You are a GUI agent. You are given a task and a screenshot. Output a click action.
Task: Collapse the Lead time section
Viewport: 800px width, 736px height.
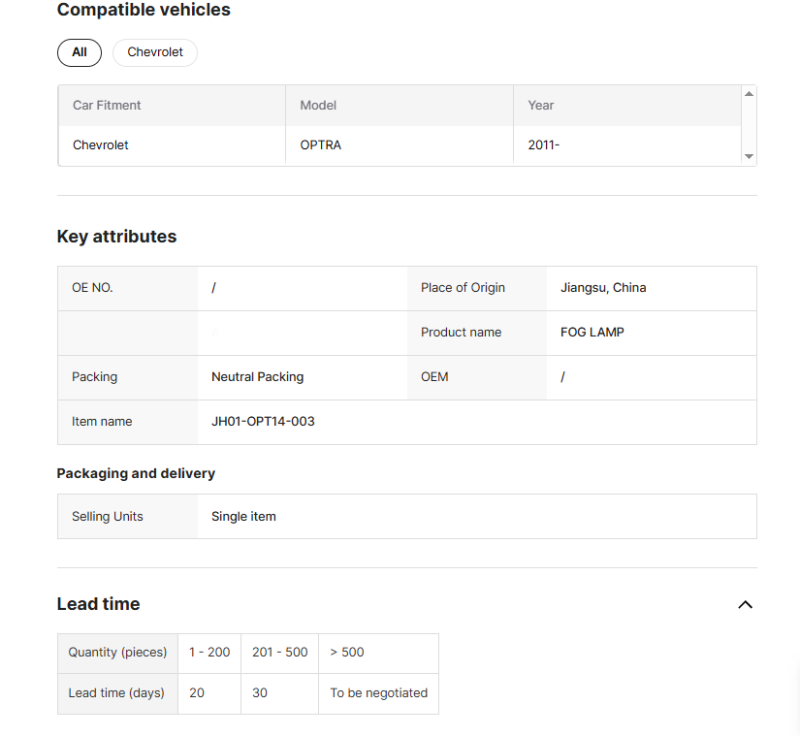744,605
